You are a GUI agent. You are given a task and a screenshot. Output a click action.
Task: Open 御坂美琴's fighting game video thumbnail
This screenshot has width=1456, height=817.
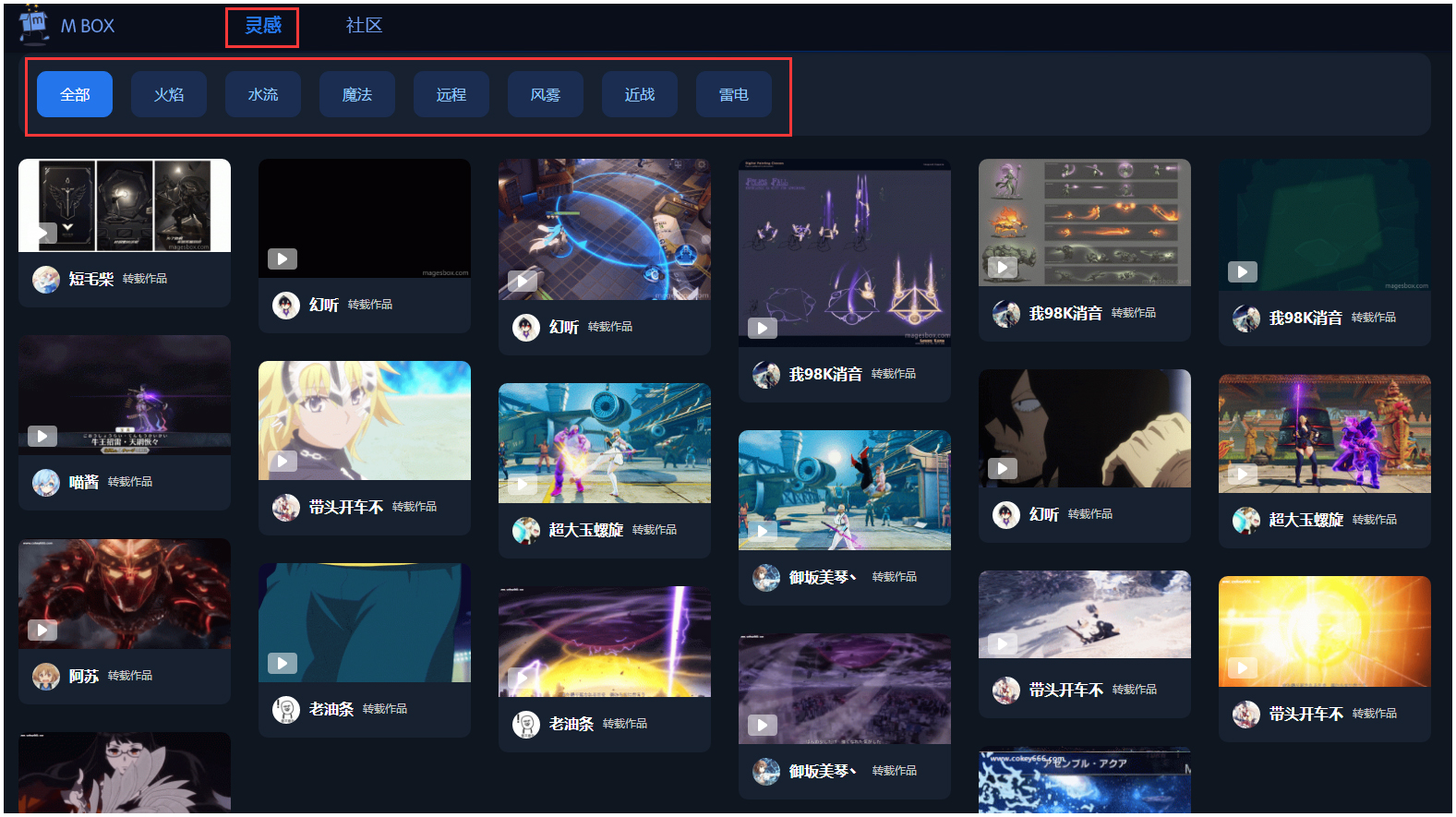(x=845, y=490)
